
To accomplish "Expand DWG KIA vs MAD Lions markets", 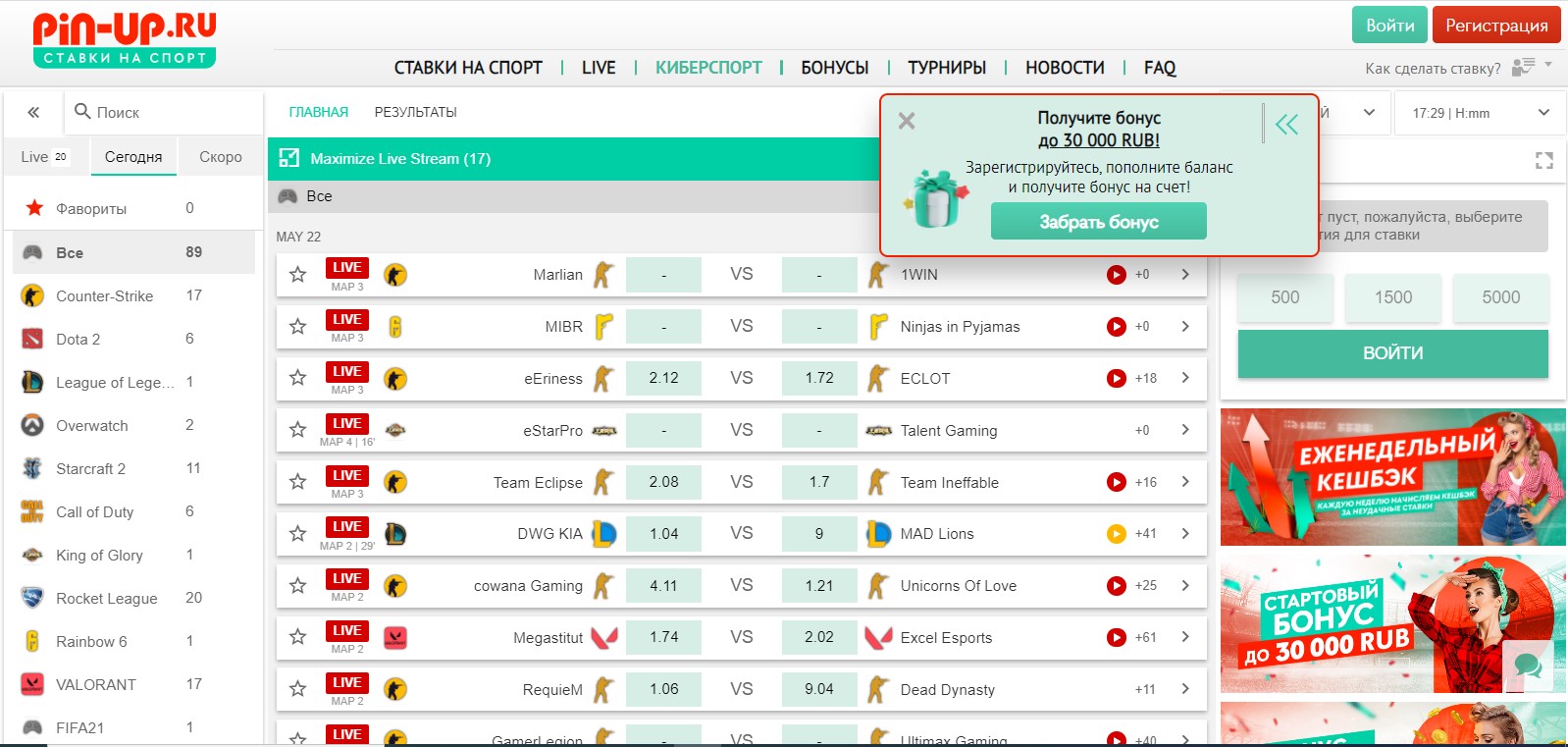I will [1185, 534].
